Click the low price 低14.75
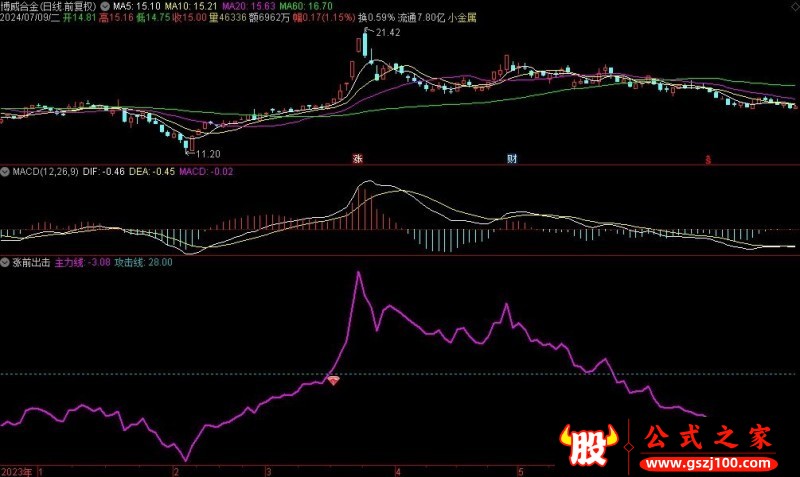Viewport: 800px width, 477px height. pyautogui.click(x=153, y=18)
